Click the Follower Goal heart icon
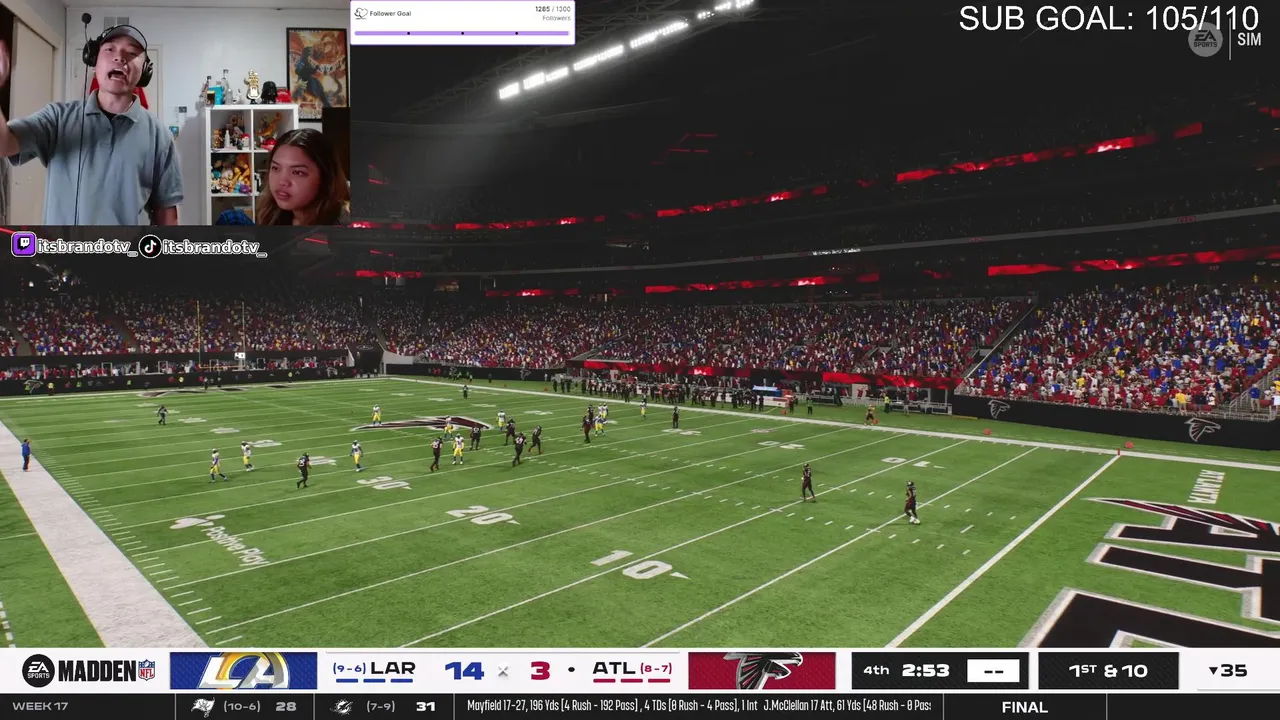The image size is (1280, 720). (x=361, y=13)
